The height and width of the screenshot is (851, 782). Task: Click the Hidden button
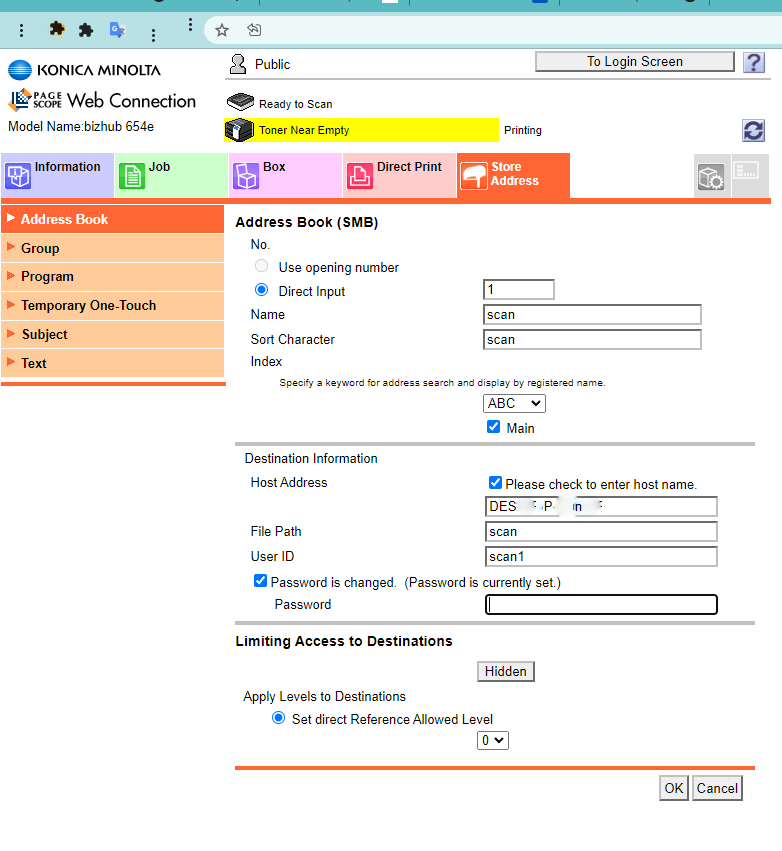[506, 671]
